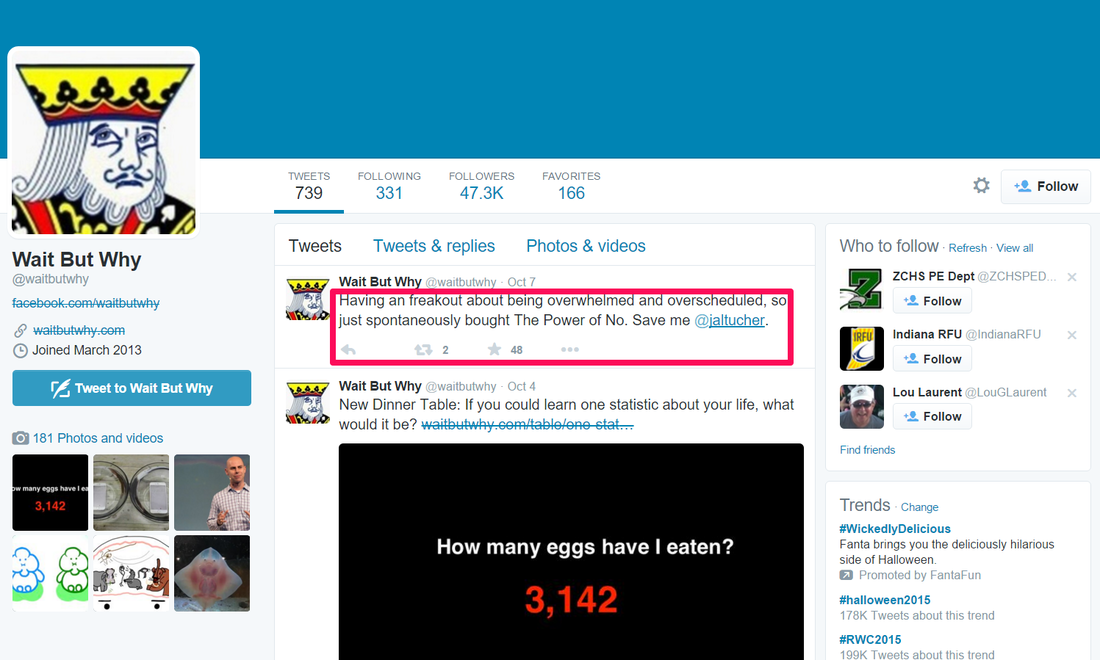1100x660 pixels.
Task: Open the stingray photo thumbnail
Action: [x=212, y=574]
